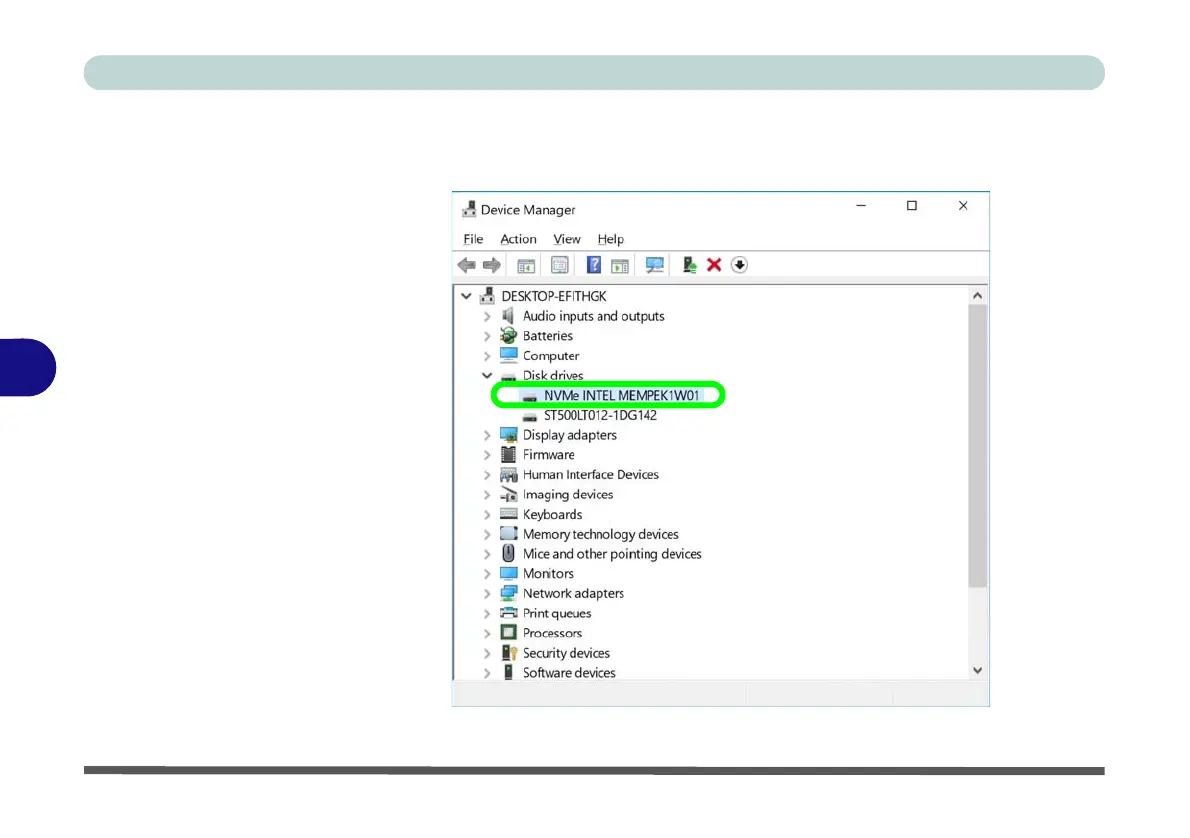Select the Processors category label

pos(552,633)
